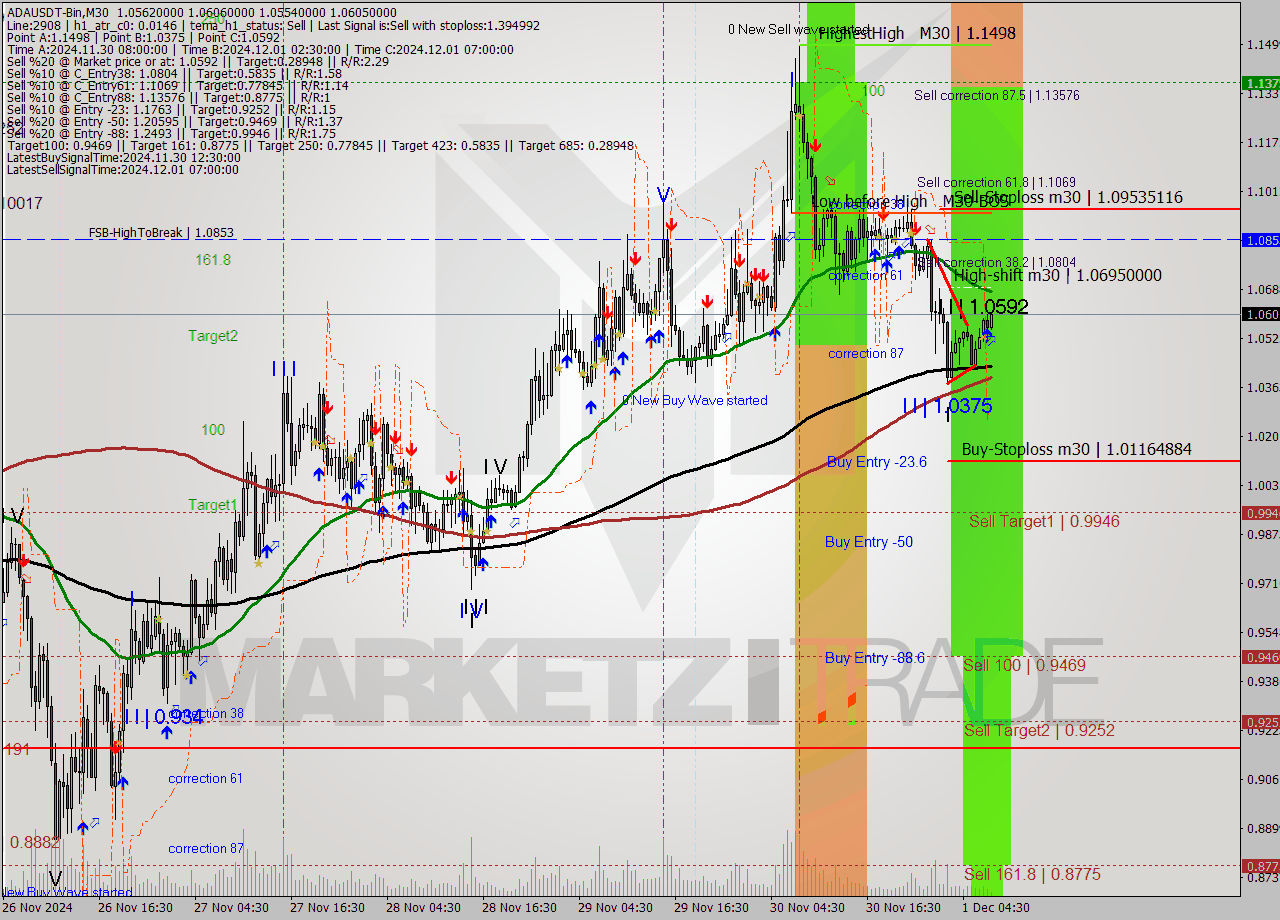Image resolution: width=1280 pixels, height=920 pixels.
Task: Click the blue 1.085 price axis tag
Action: click(1260, 240)
